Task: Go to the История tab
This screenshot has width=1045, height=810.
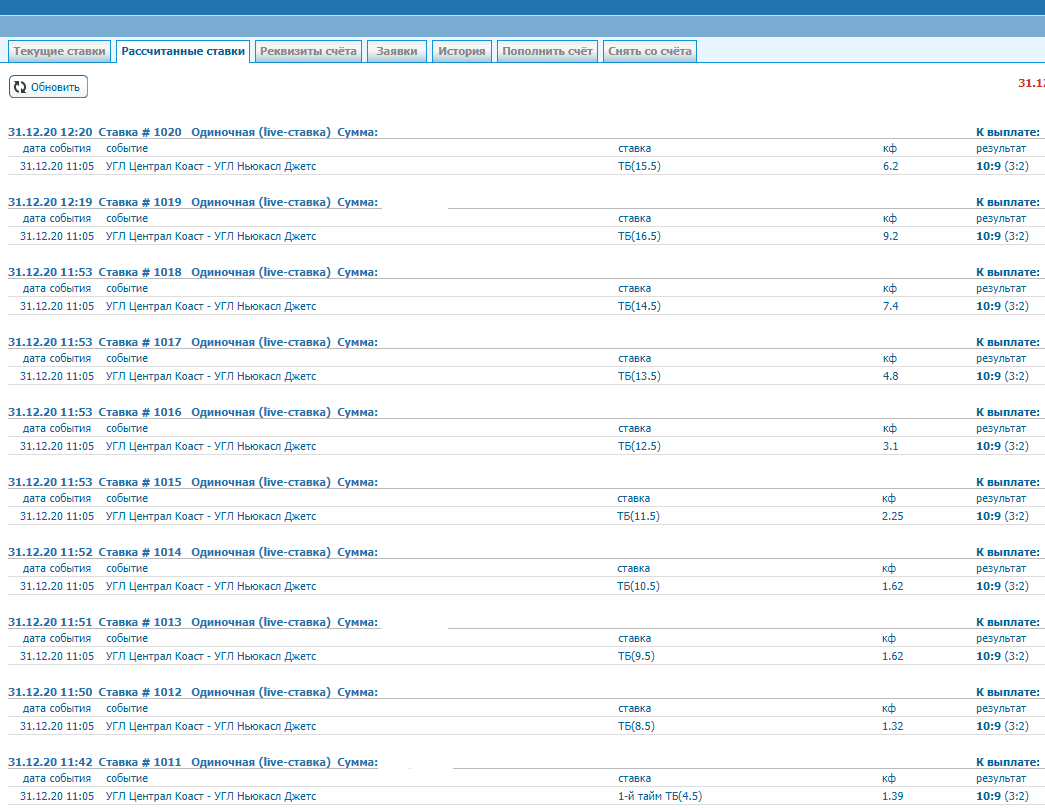Action: [x=461, y=51]
